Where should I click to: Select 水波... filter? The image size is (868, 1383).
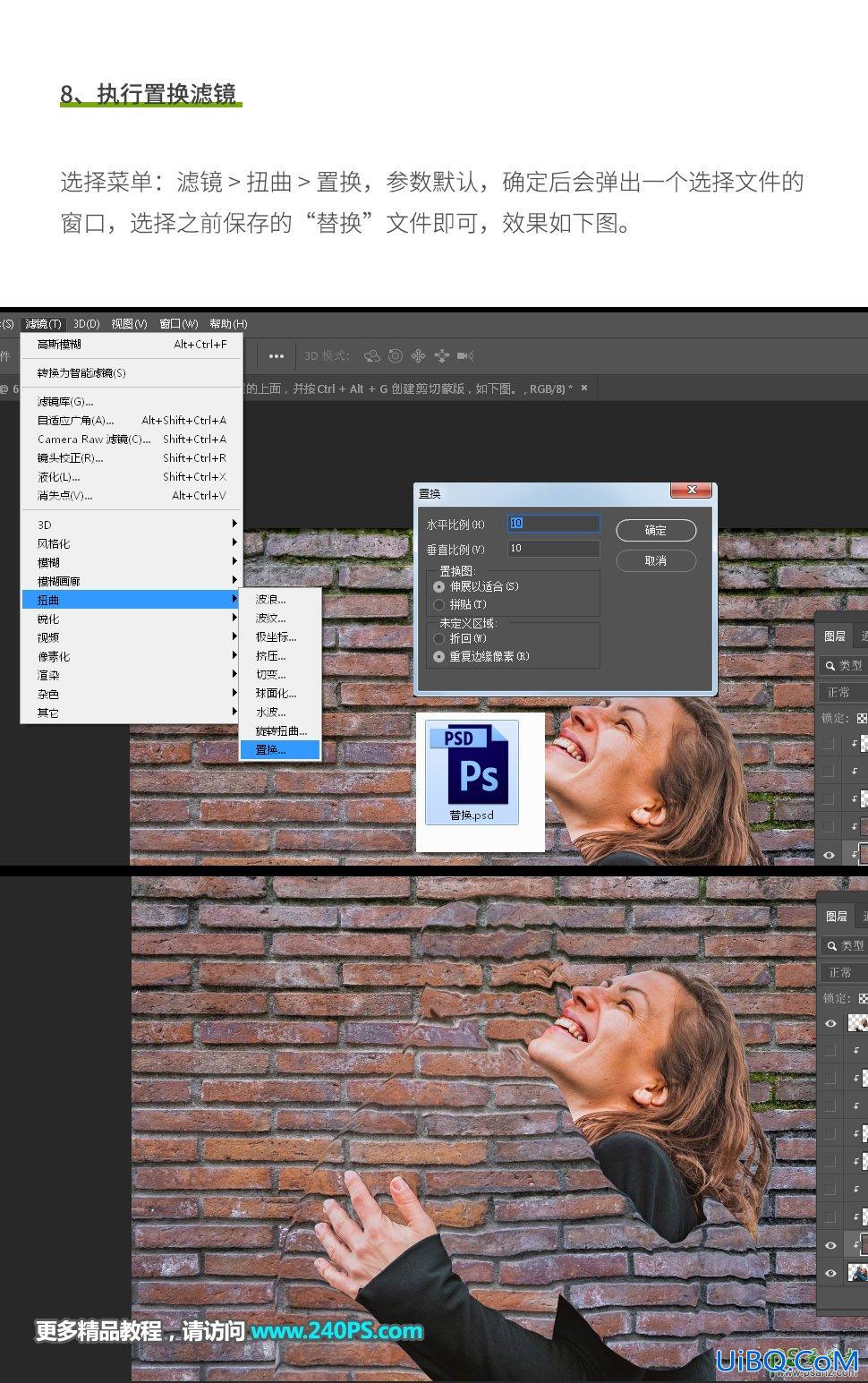pos(280,712)
